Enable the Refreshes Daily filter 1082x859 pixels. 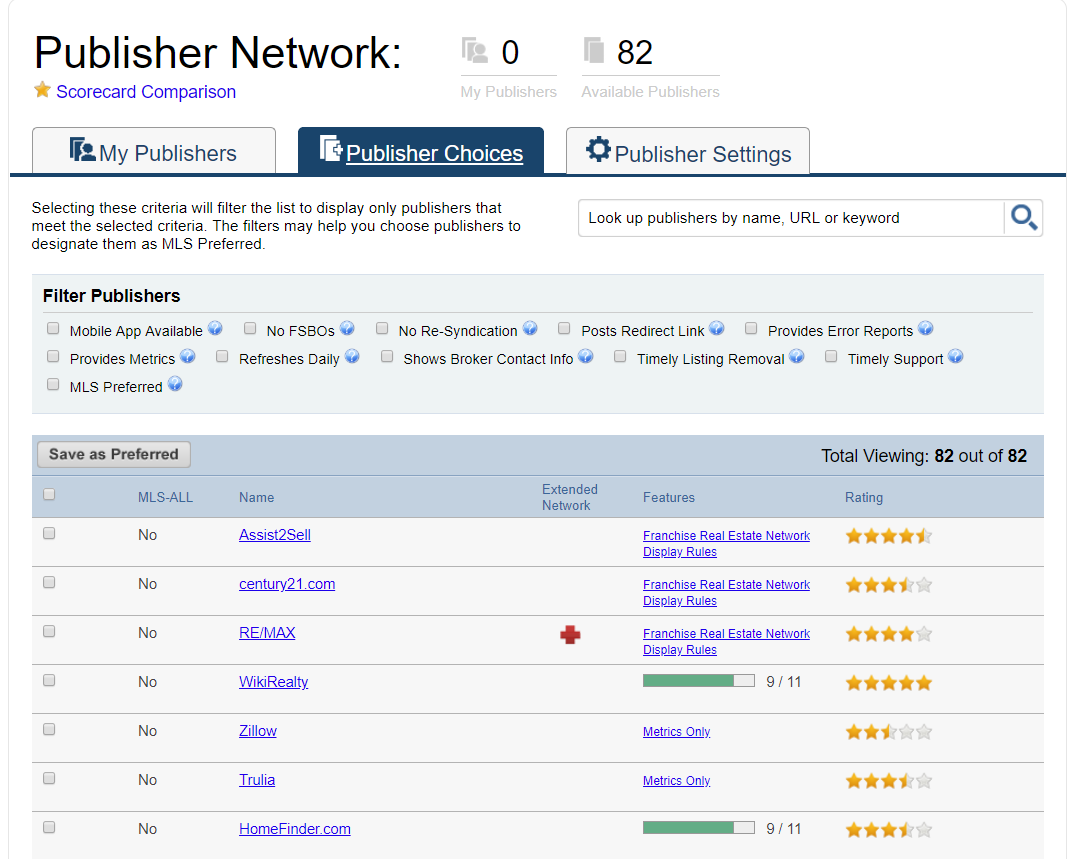pyautogui.click(x=222, y=356)
